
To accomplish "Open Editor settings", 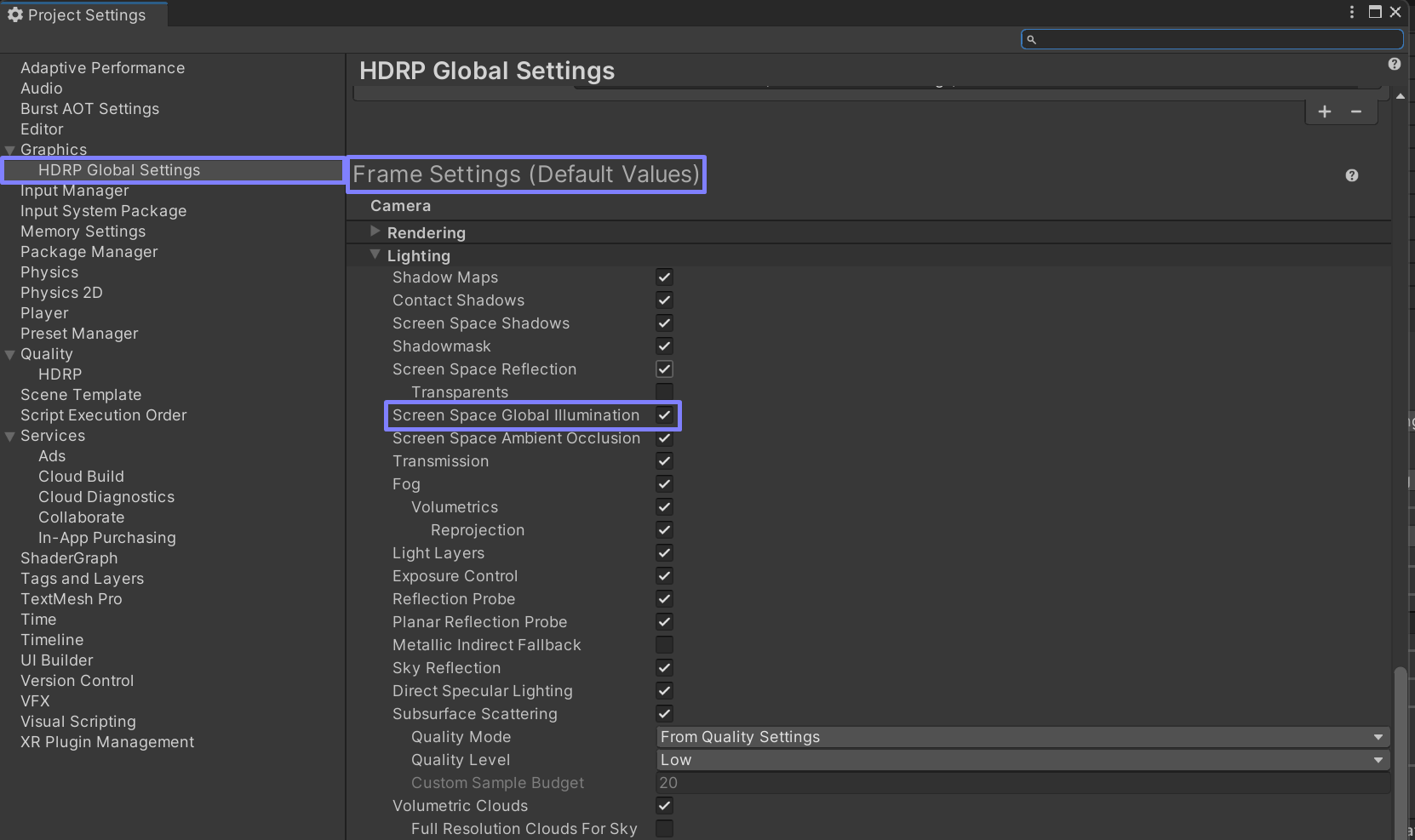I will pos(42,129).
